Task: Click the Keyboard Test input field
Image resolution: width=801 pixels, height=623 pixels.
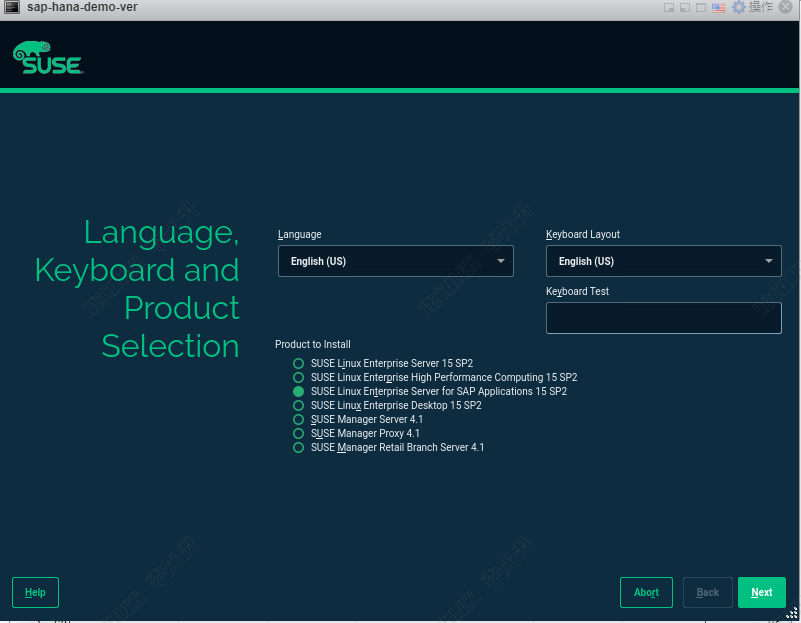Action: pyautogui.click(x=663, y=318)
